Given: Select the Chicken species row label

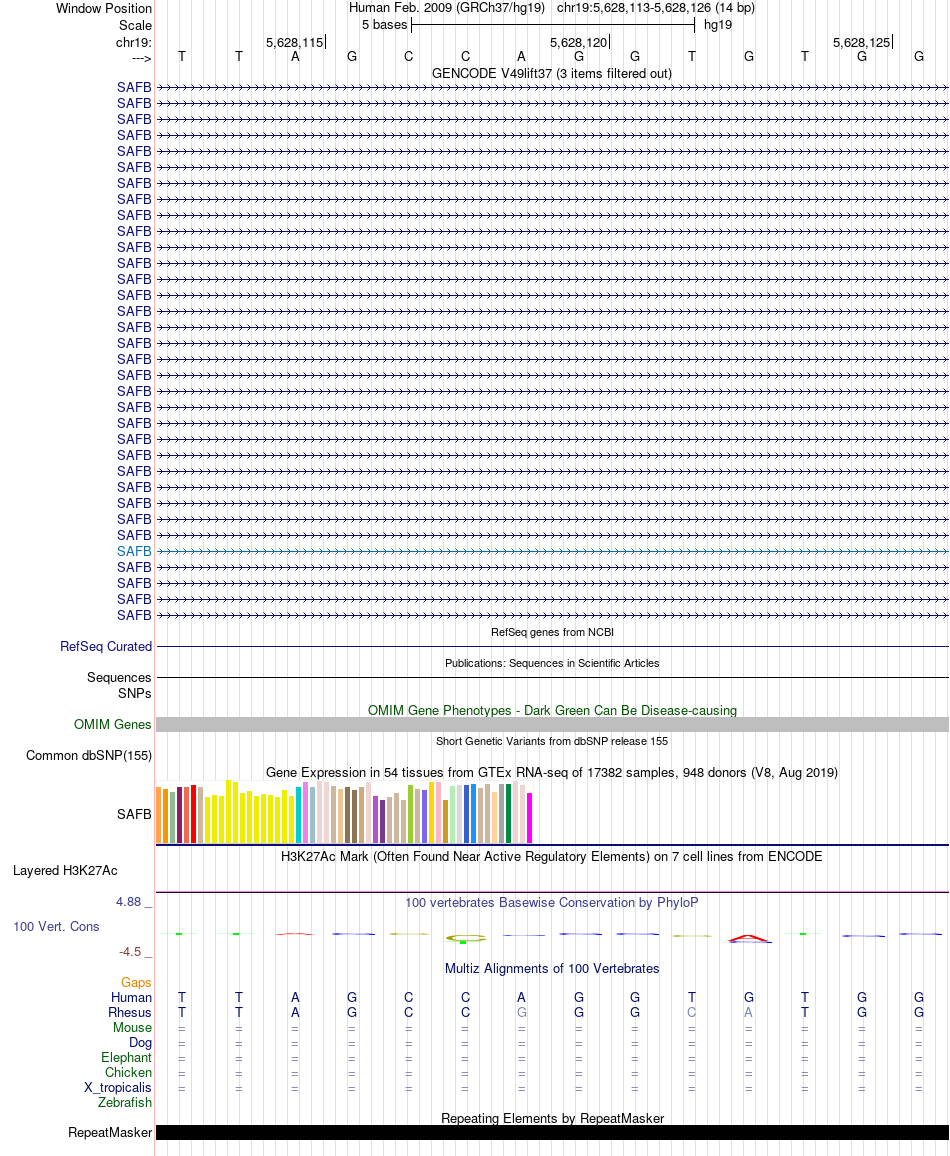Looking at the screenshot, I should click(128, 1073).
